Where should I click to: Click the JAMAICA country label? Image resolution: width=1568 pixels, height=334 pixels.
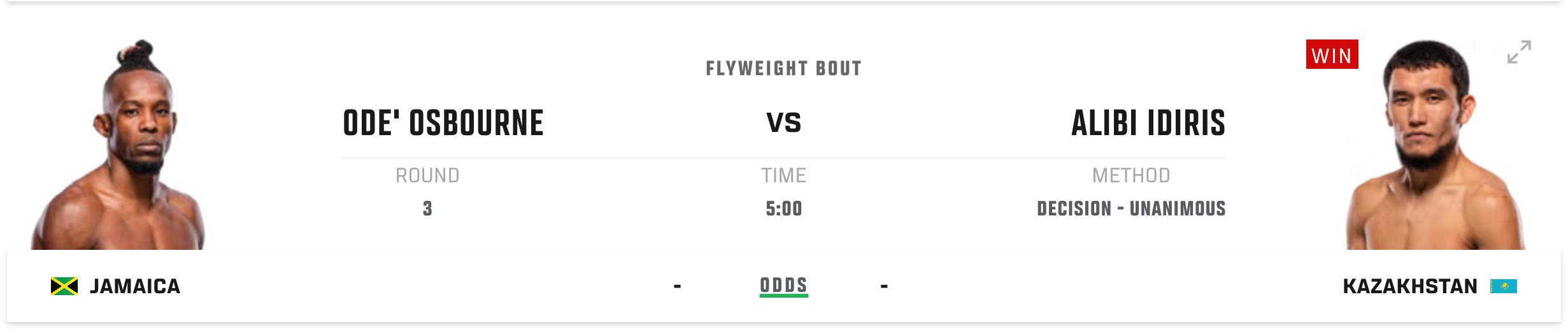click(135, 286)
